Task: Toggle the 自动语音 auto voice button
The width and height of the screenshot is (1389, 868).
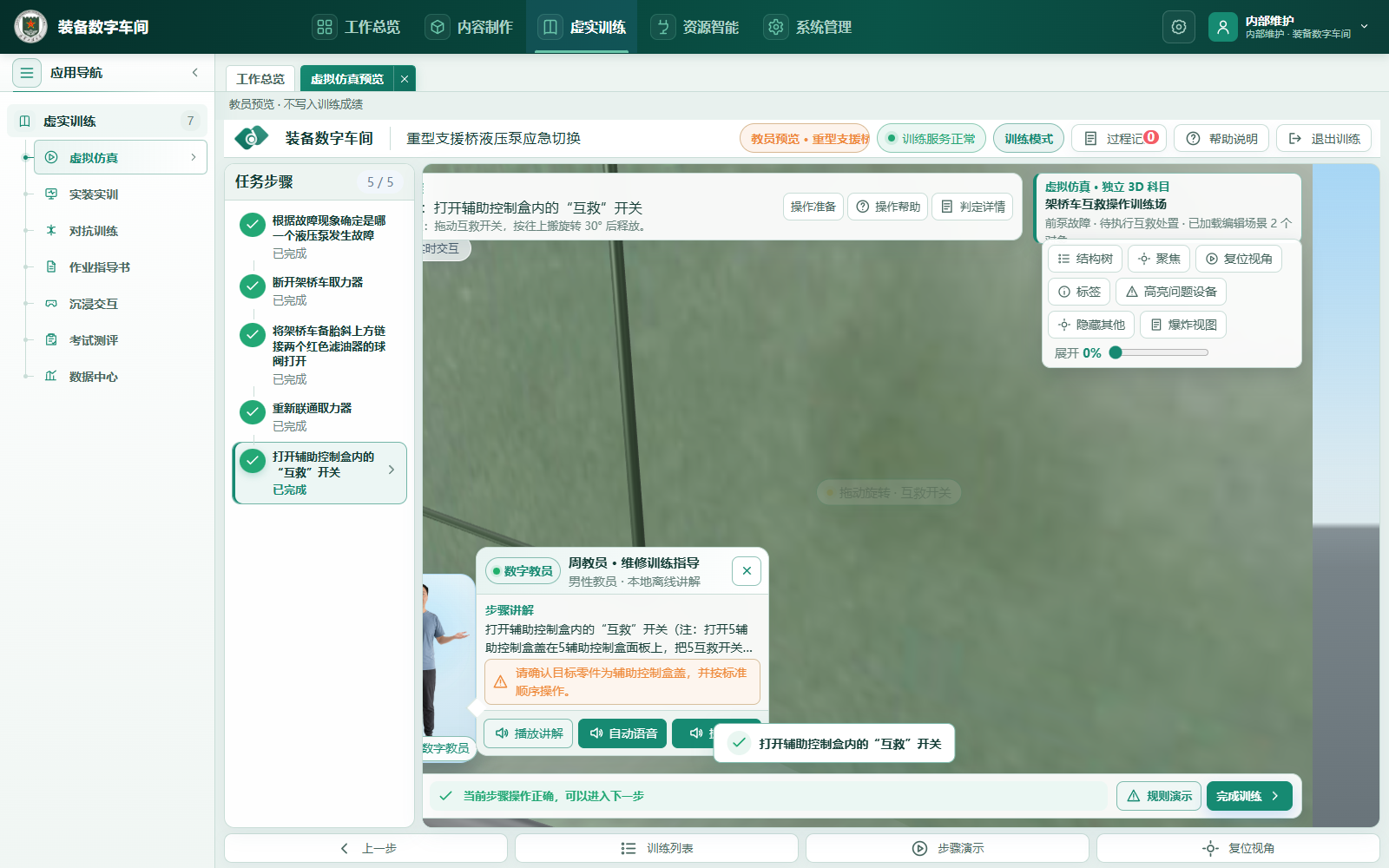Action: tap(622, 733)
